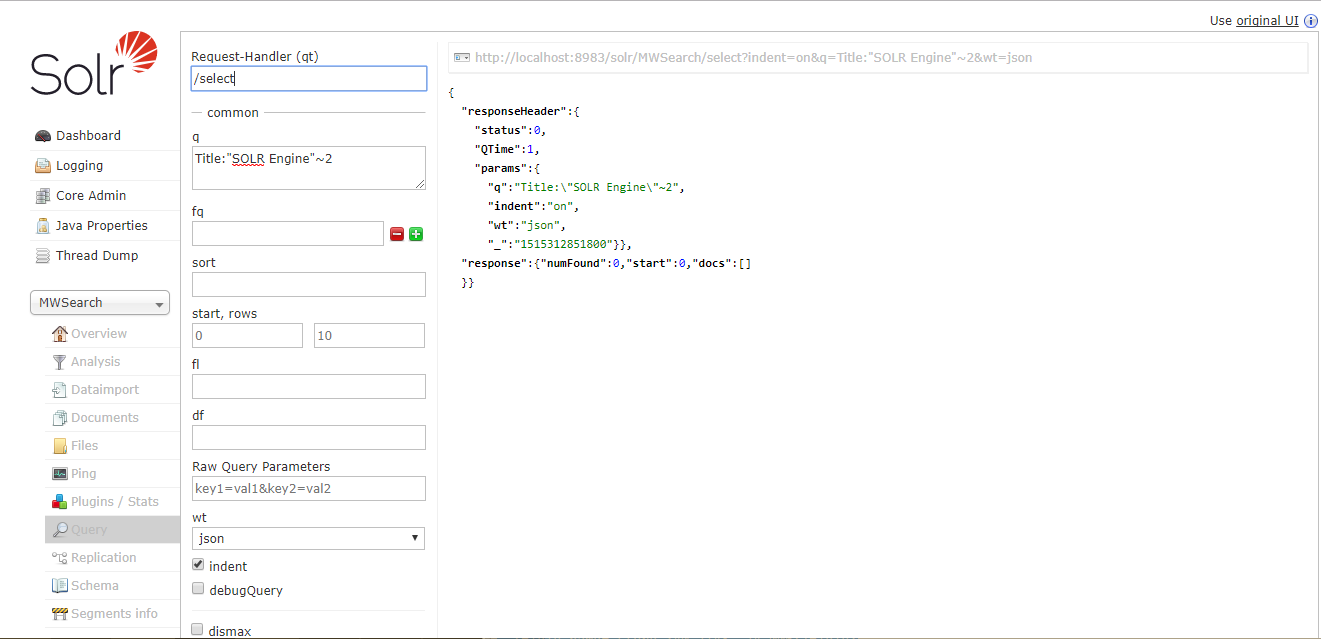Viewport: 1321px width, 639px height.
Task: Open the localhost select query URL link
Action: coord(753,58)
